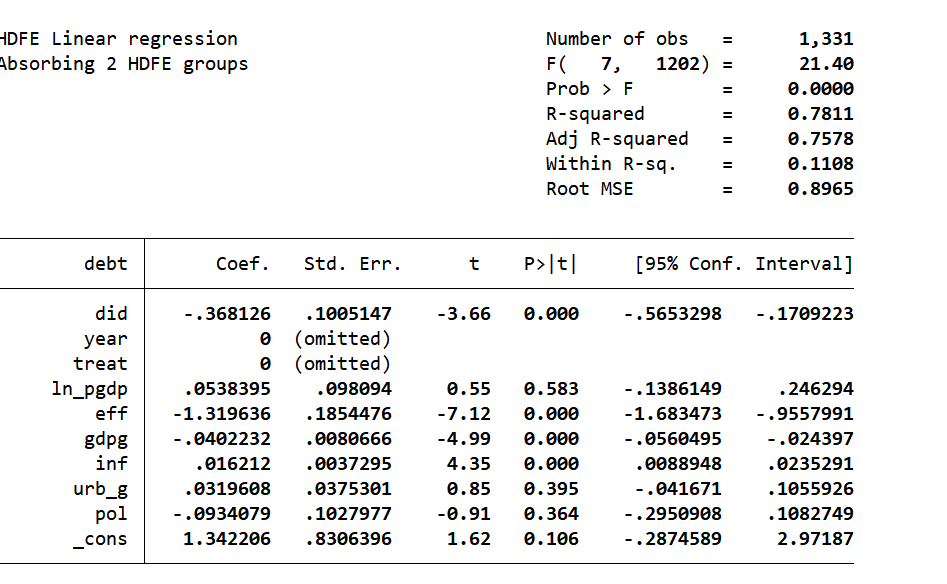Select the pol variable name
The width and height of the screenshot is (947, 584).
(x=111, y=514)
